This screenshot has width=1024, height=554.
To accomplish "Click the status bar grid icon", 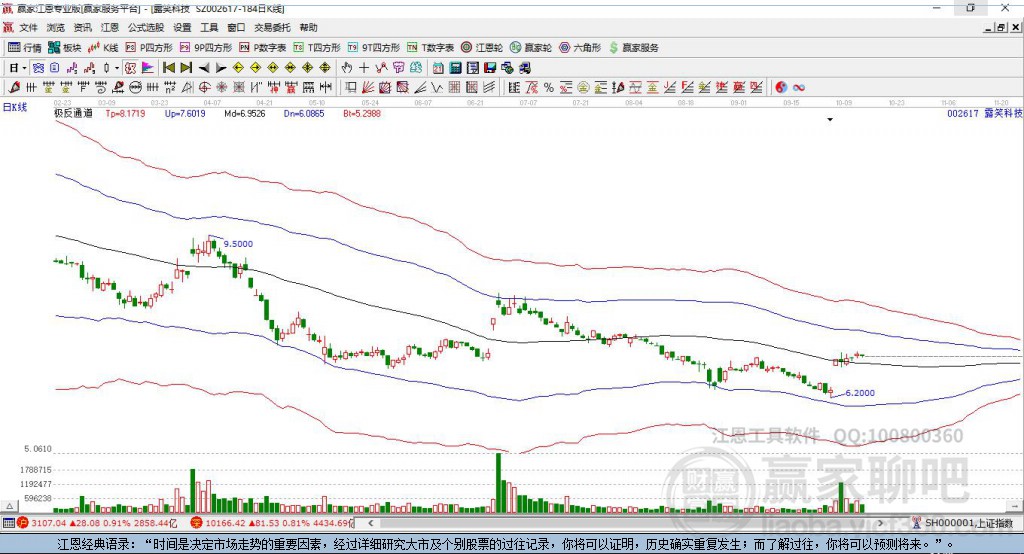I will tap(8, 523).
